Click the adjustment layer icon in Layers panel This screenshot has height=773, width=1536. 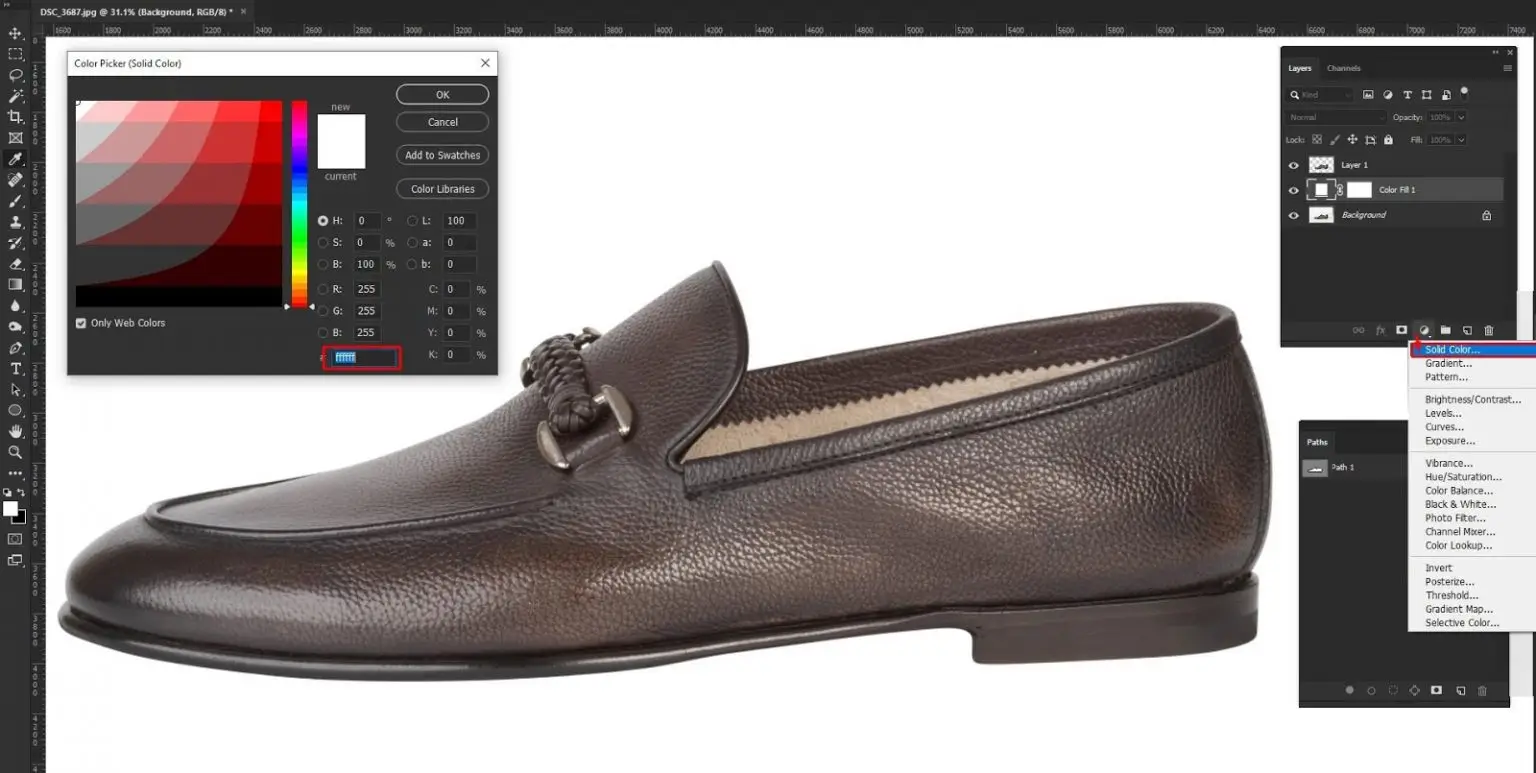pos(1424,330)
